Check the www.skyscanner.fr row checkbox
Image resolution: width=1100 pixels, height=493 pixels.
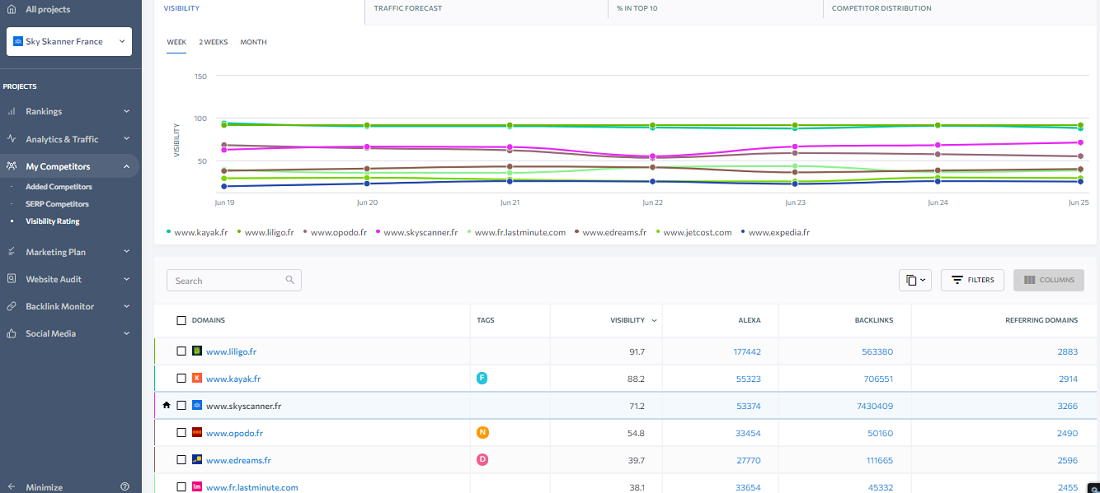coord(181,405)
